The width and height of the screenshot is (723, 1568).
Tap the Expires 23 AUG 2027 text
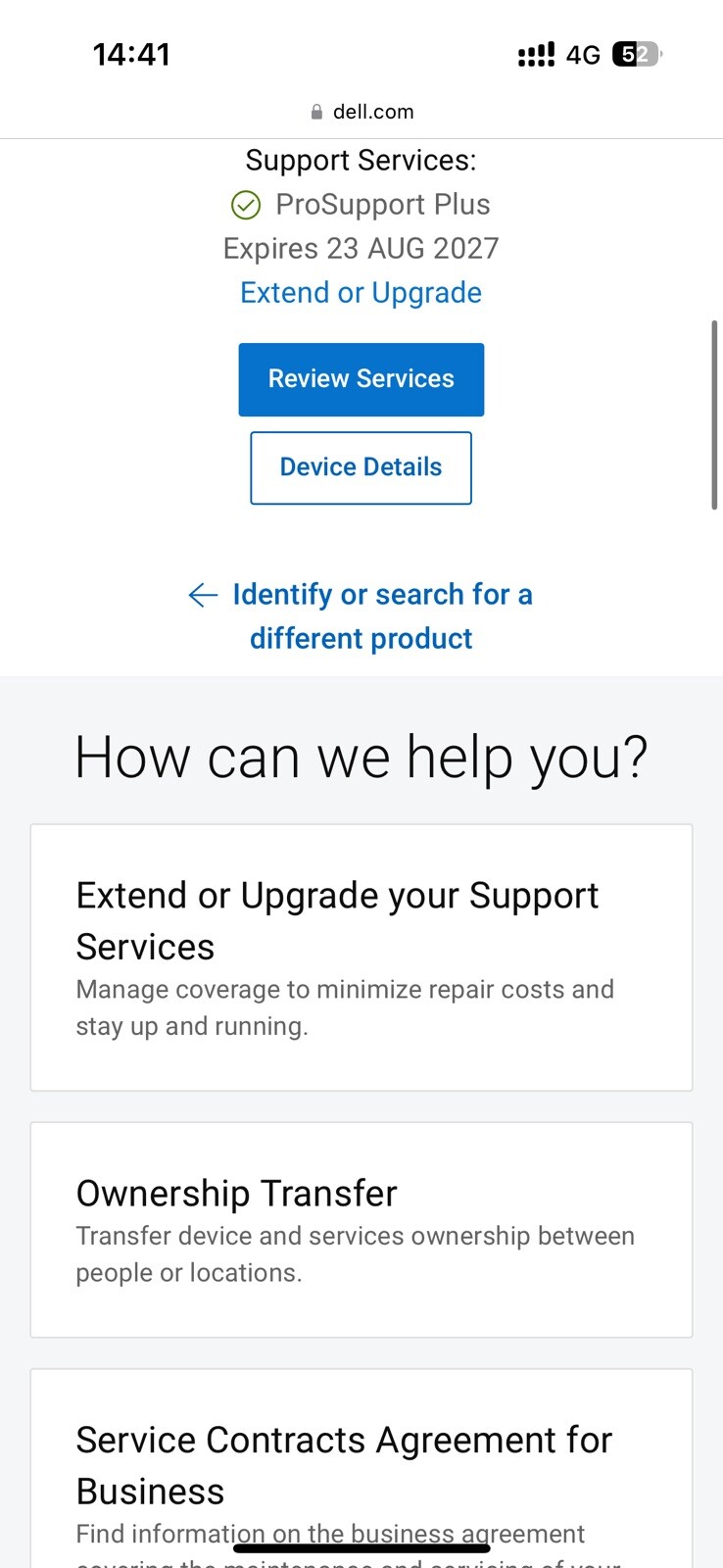point(361,249)
